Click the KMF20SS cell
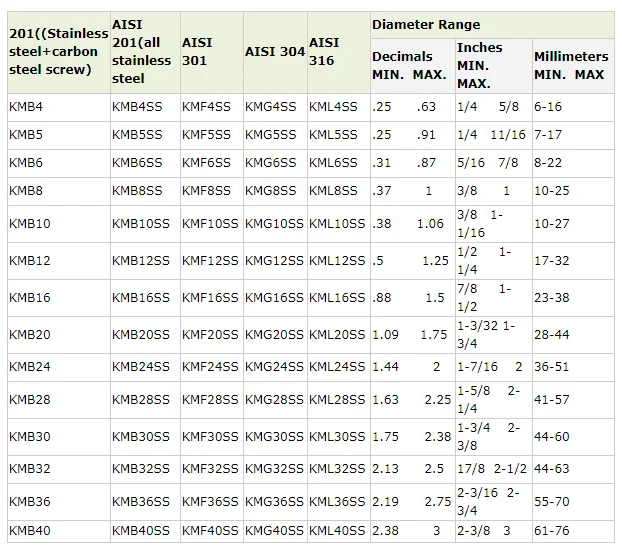 (x=210, y=335)
